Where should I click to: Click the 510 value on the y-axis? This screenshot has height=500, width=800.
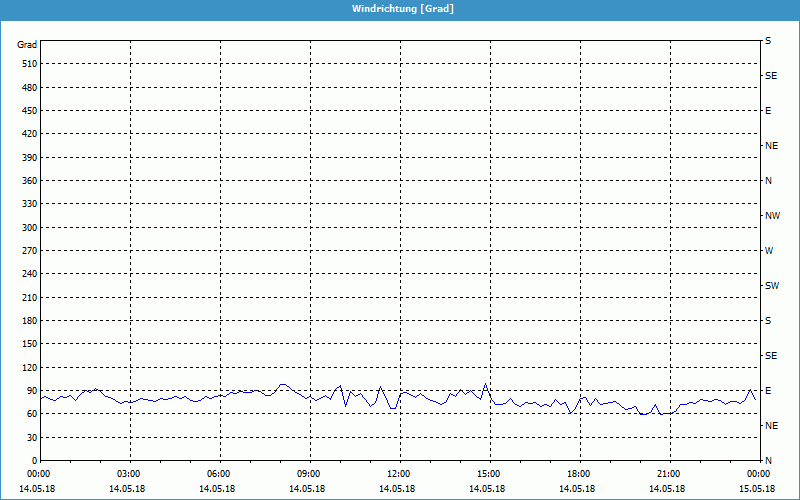tap(28, 64)
